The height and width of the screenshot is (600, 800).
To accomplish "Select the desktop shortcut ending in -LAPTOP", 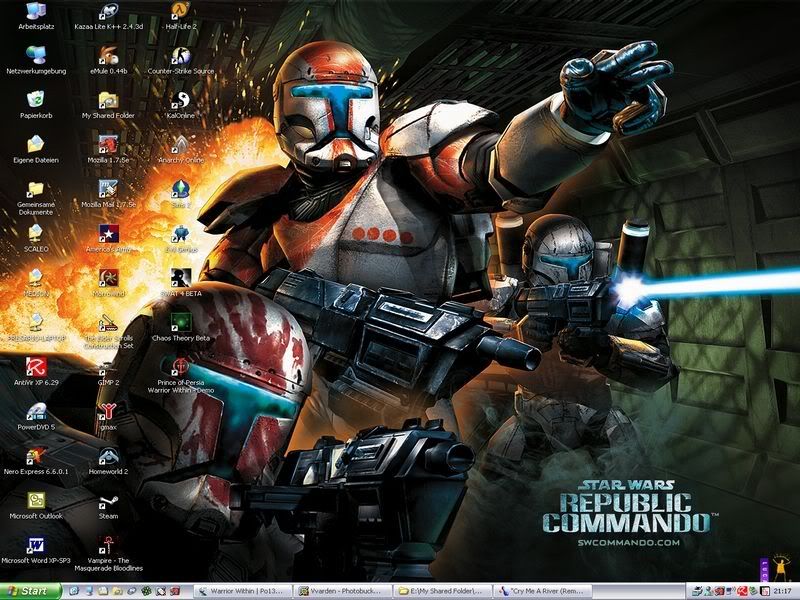I will 36,327.
